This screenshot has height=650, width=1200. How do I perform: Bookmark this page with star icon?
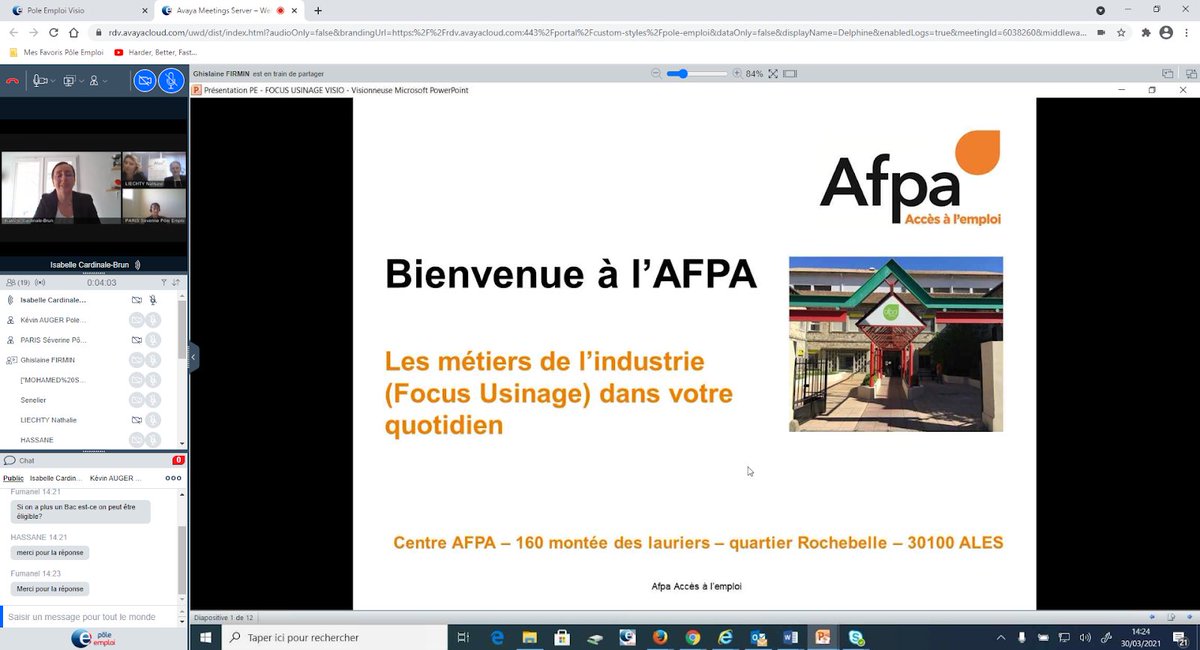[1122, 32]
